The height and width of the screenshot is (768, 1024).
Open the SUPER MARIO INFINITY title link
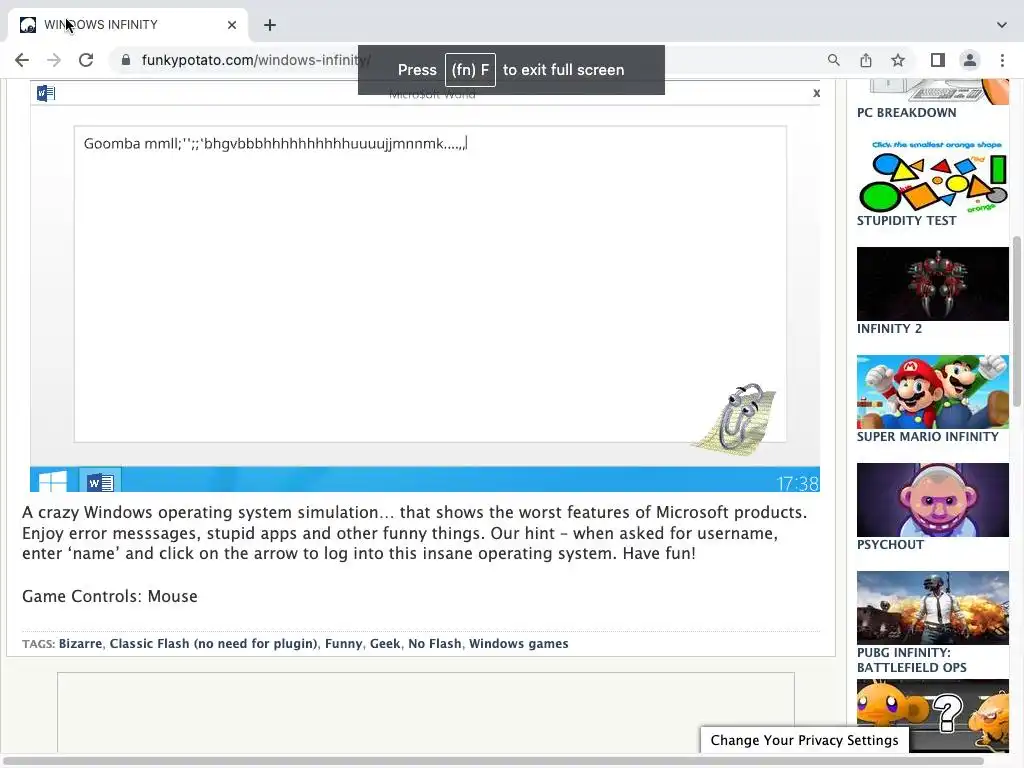pyautogui.click(x=927, y=436)
